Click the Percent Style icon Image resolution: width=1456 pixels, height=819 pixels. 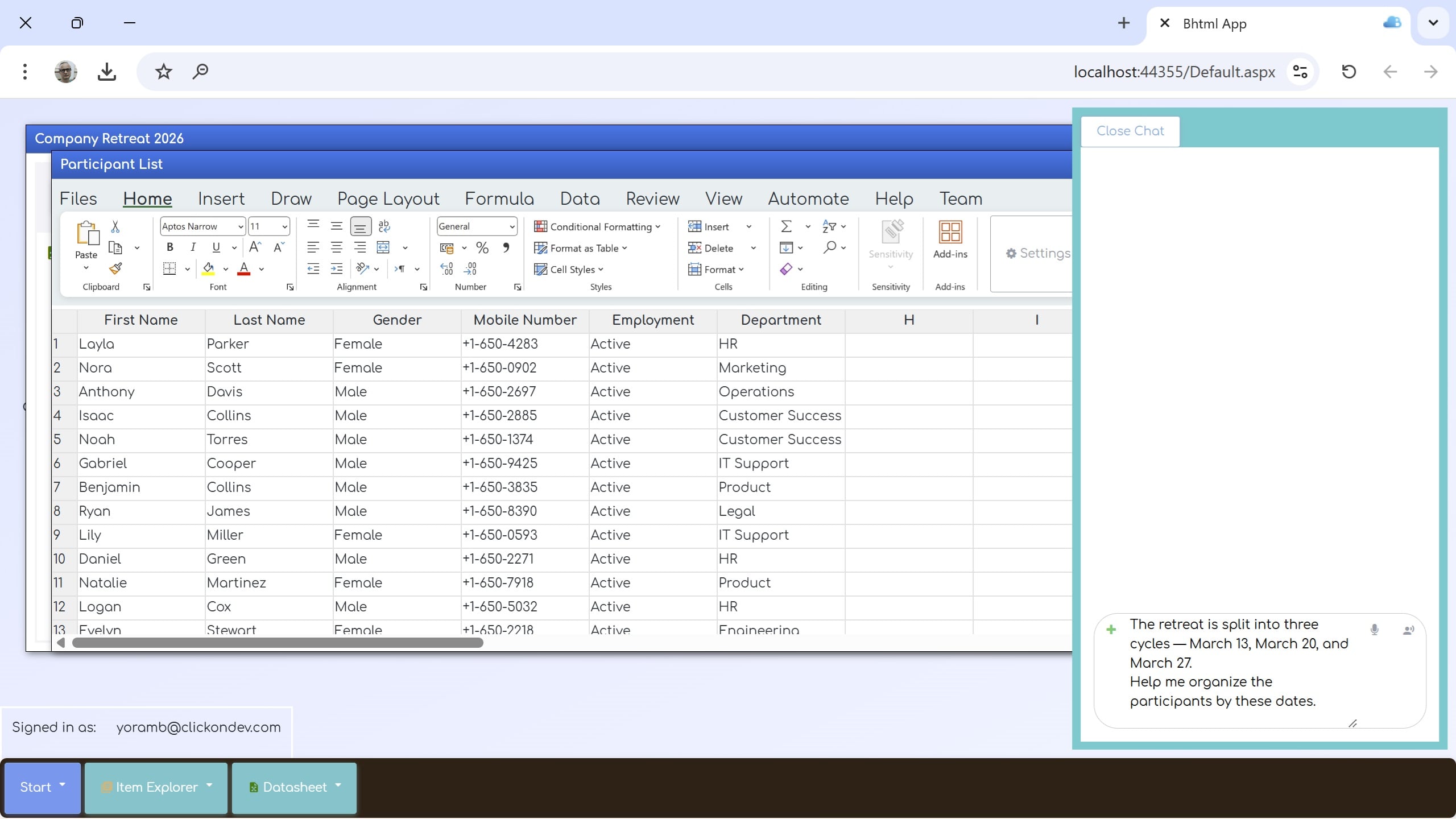click(482, 247)
